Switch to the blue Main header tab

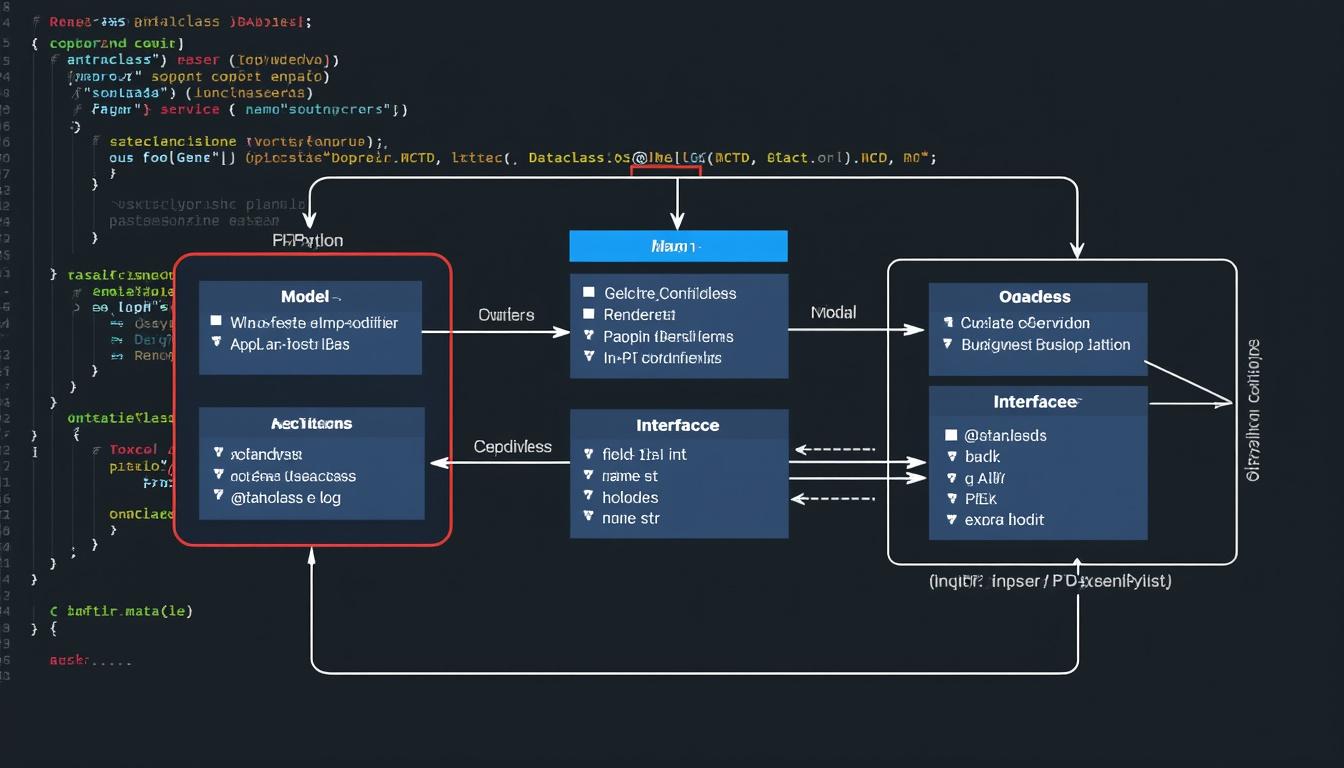[x=678, y=245]
